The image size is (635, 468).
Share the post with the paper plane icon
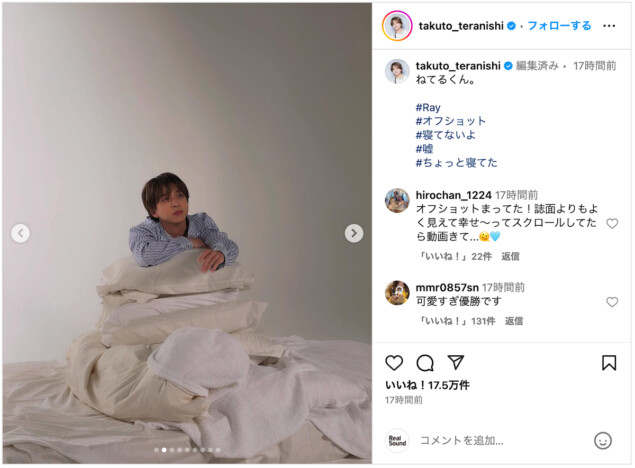click(x=456, y=362)
